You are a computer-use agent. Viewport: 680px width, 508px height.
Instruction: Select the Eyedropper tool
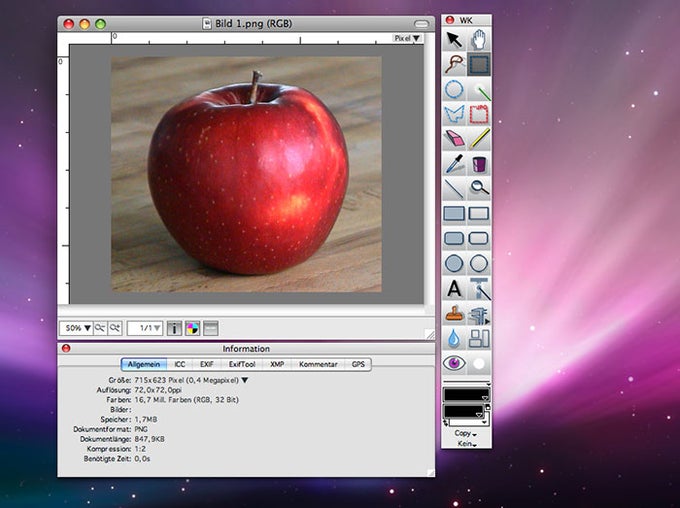click(x=454, y=164)
